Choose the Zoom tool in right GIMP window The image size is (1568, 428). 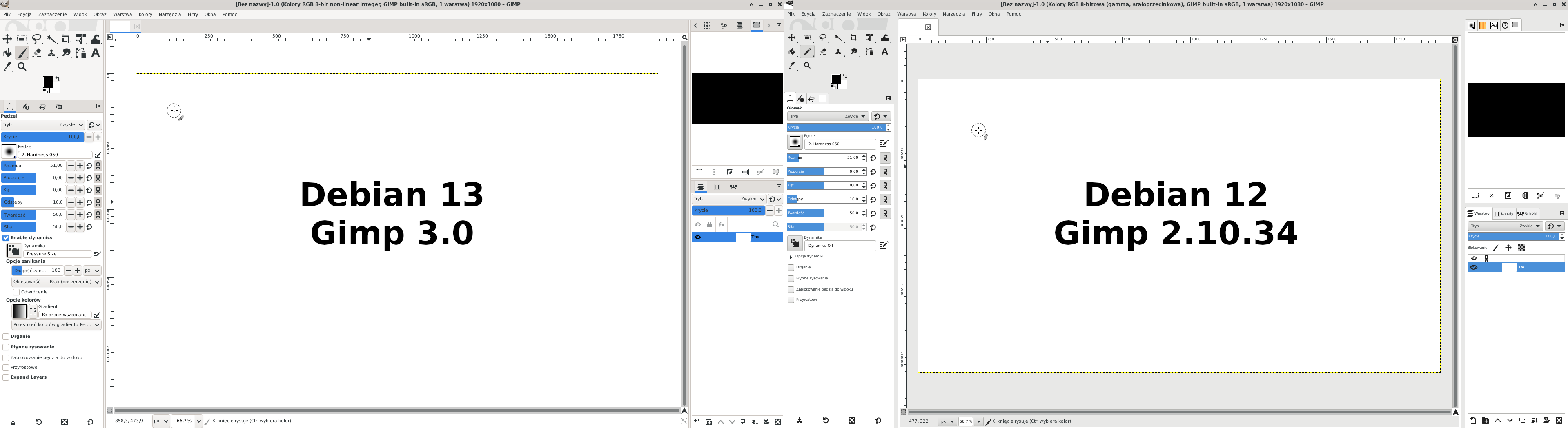pos(807,66)
